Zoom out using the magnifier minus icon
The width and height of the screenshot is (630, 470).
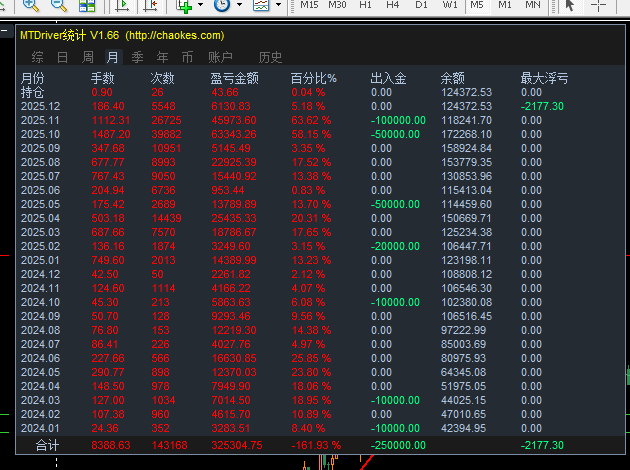click(59, 5)
